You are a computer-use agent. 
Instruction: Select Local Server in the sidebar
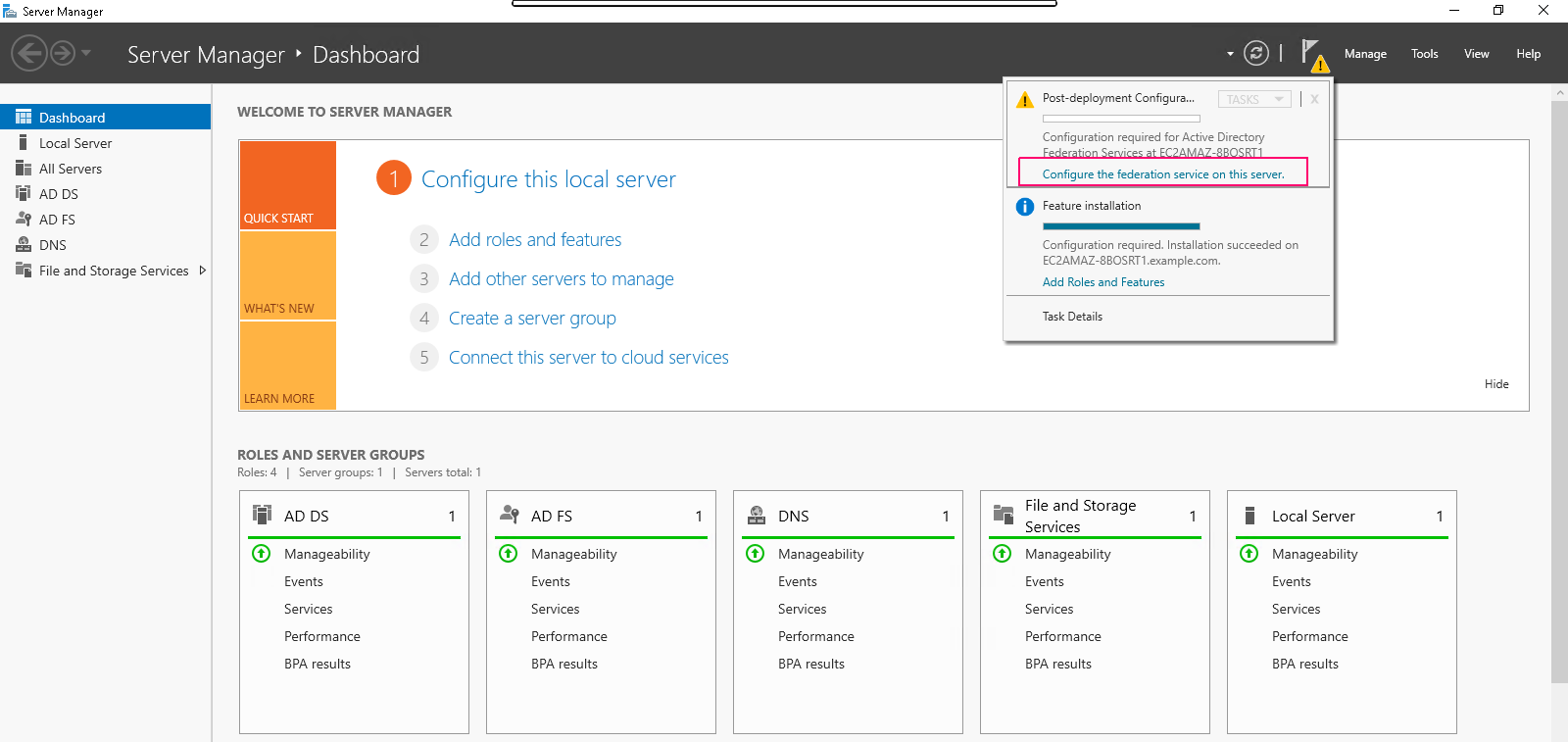tap(105, 143)
